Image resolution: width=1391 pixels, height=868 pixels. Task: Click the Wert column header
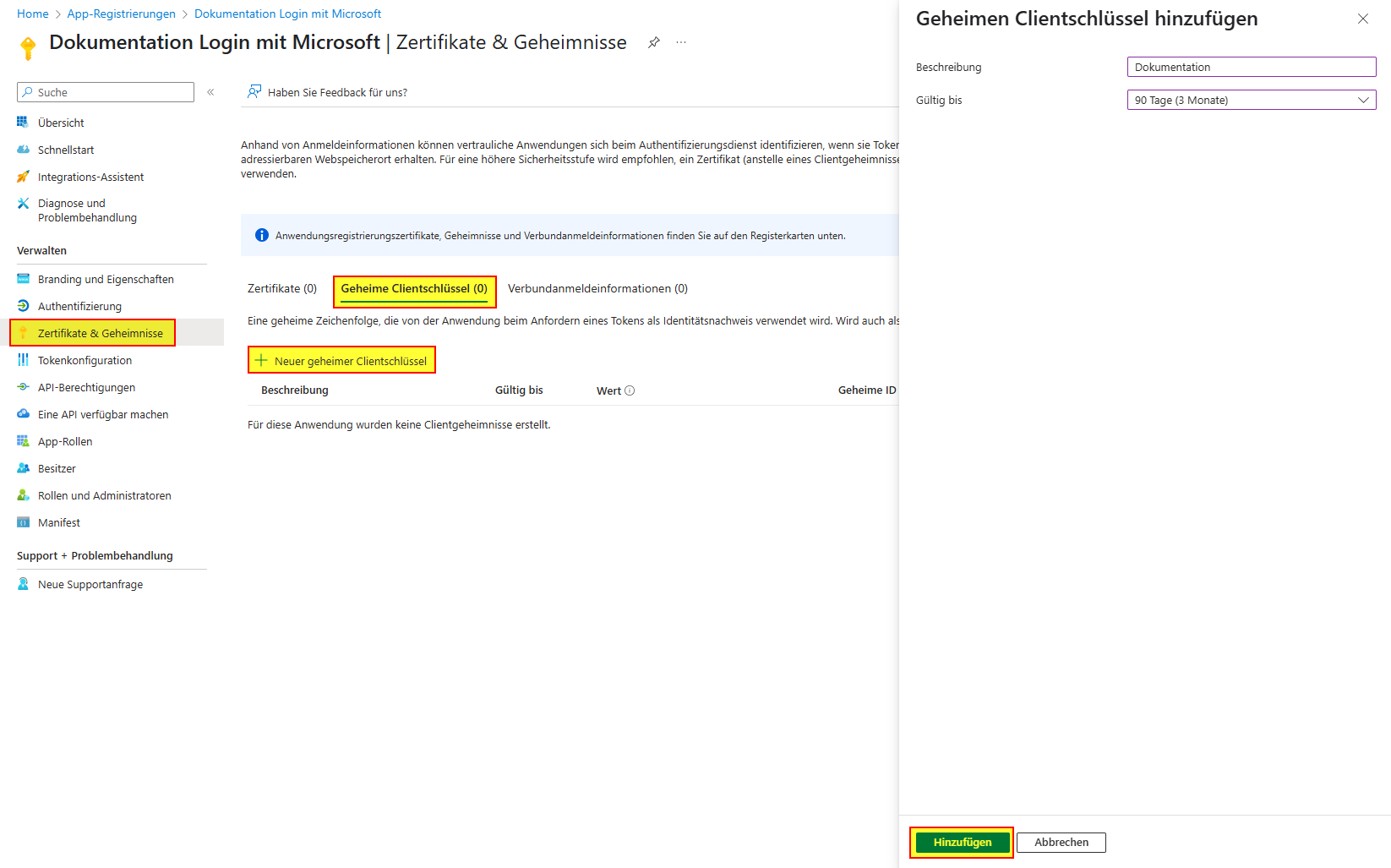(x=608, y=390)
